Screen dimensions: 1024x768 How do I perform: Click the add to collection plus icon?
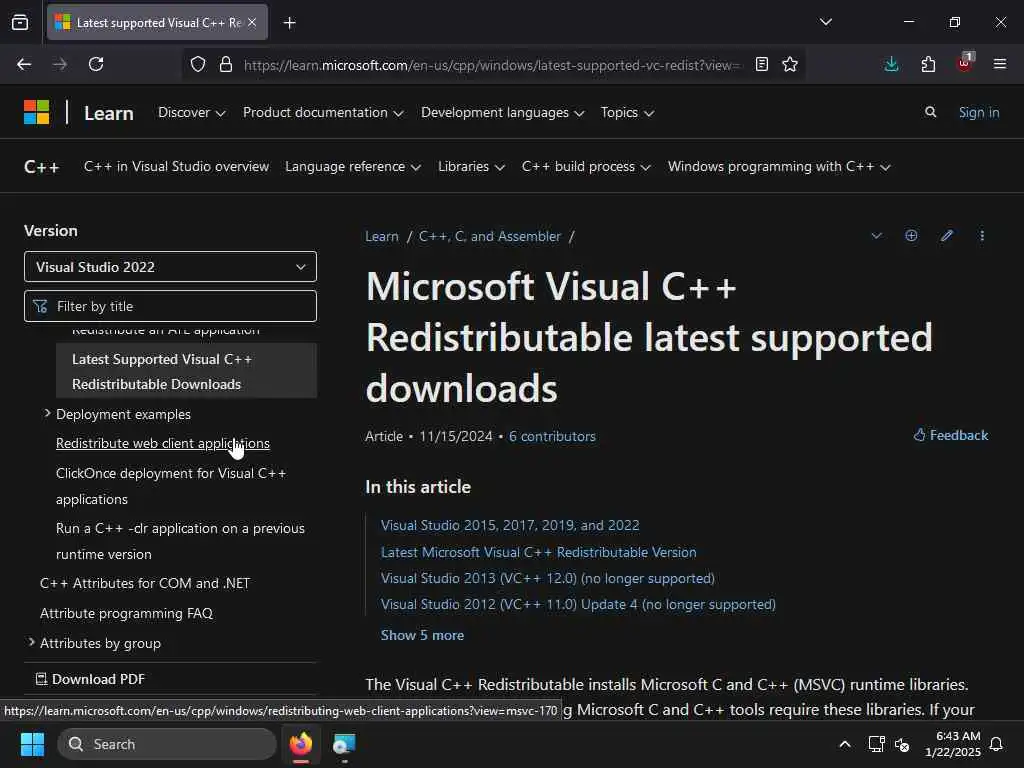[911, 236]
